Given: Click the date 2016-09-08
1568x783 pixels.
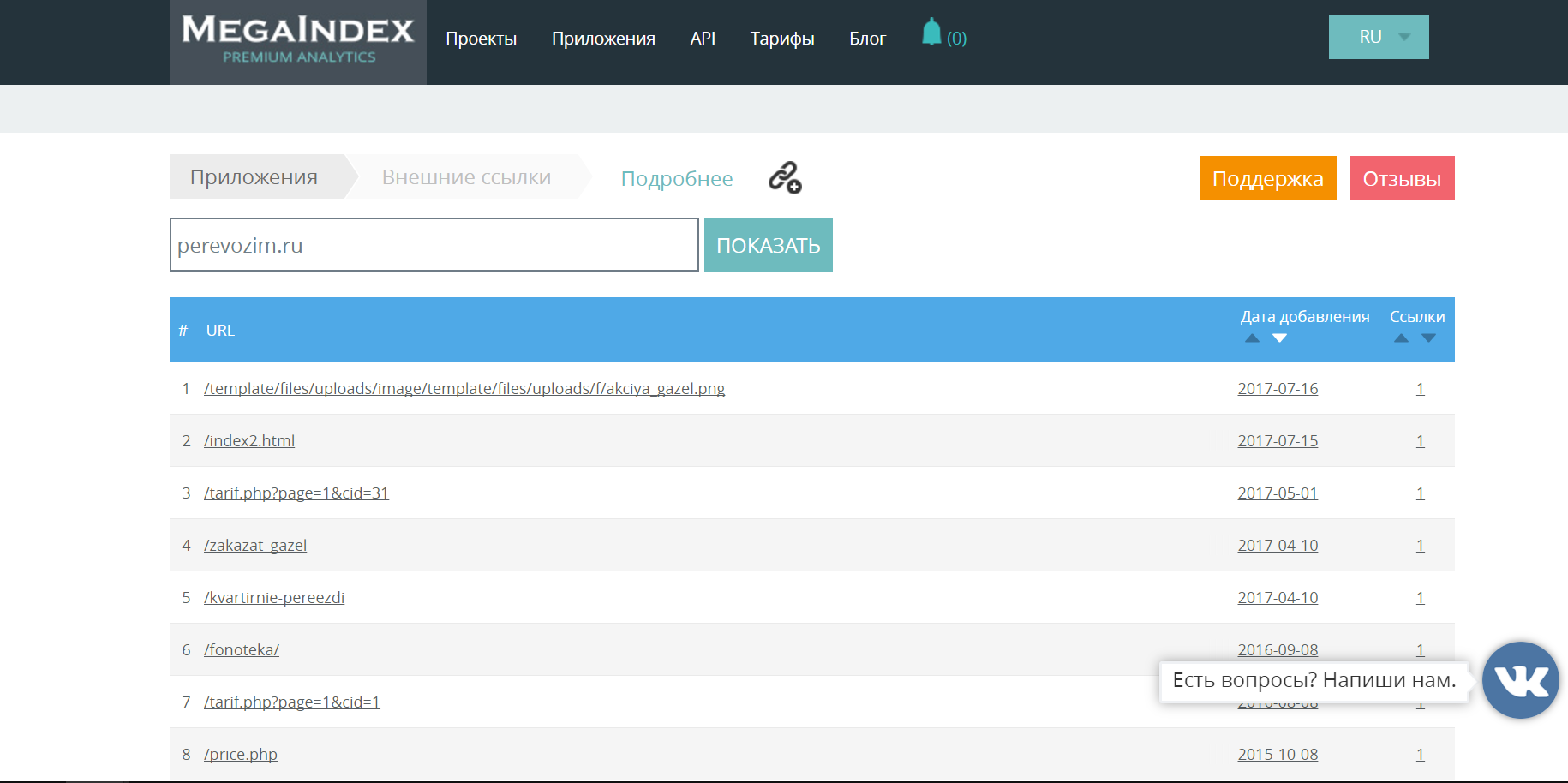Looking at the screenshot, I should 1278,650.
